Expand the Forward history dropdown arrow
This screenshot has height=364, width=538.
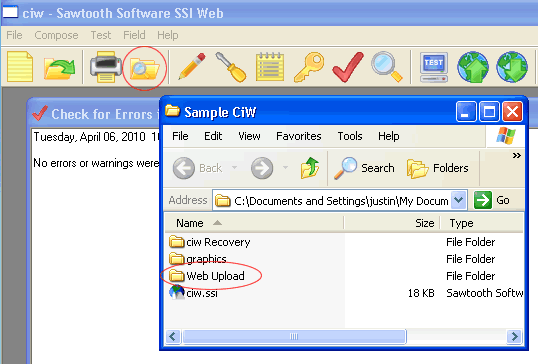[285, 168]
